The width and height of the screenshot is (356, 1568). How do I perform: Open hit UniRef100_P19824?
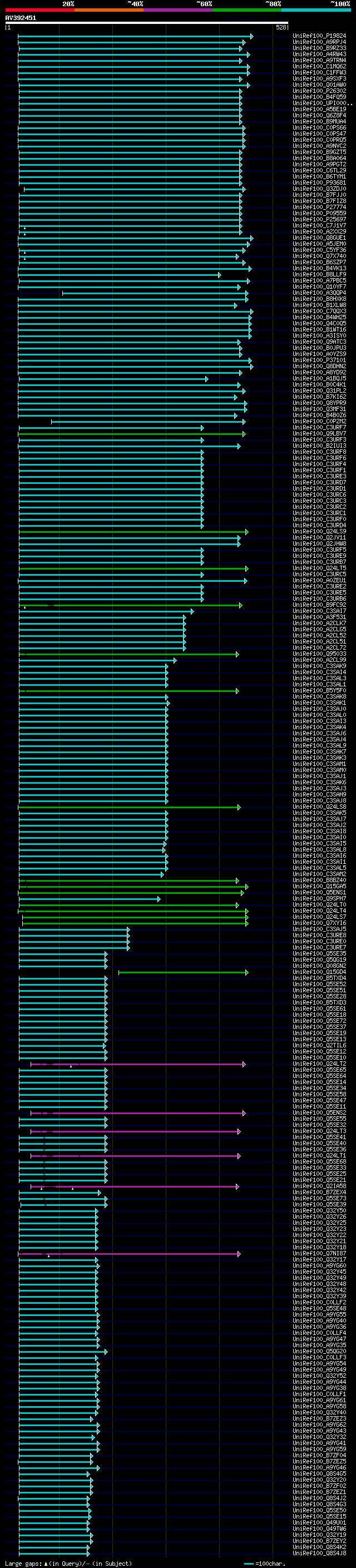point(319,36)
